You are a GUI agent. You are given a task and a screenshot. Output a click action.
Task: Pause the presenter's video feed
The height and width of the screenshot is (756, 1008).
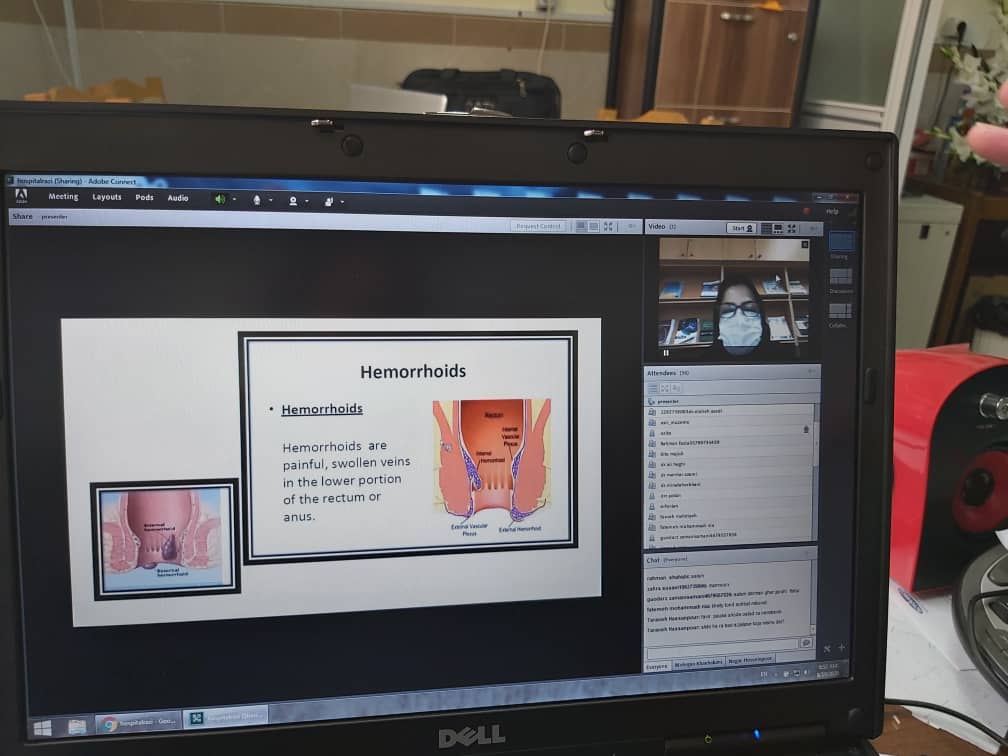(666, 352)
